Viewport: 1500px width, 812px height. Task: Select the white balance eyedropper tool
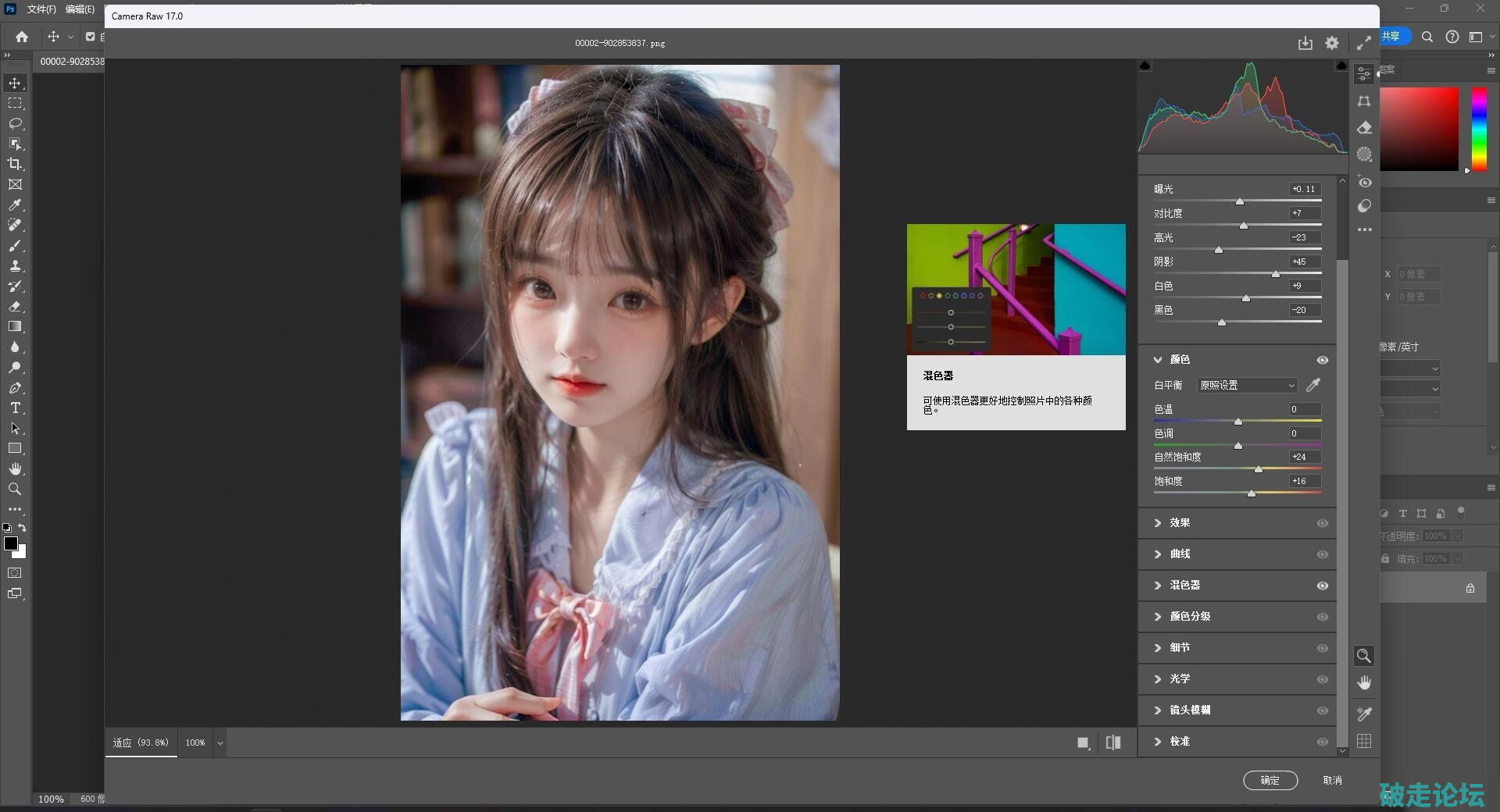point(1313,385)
